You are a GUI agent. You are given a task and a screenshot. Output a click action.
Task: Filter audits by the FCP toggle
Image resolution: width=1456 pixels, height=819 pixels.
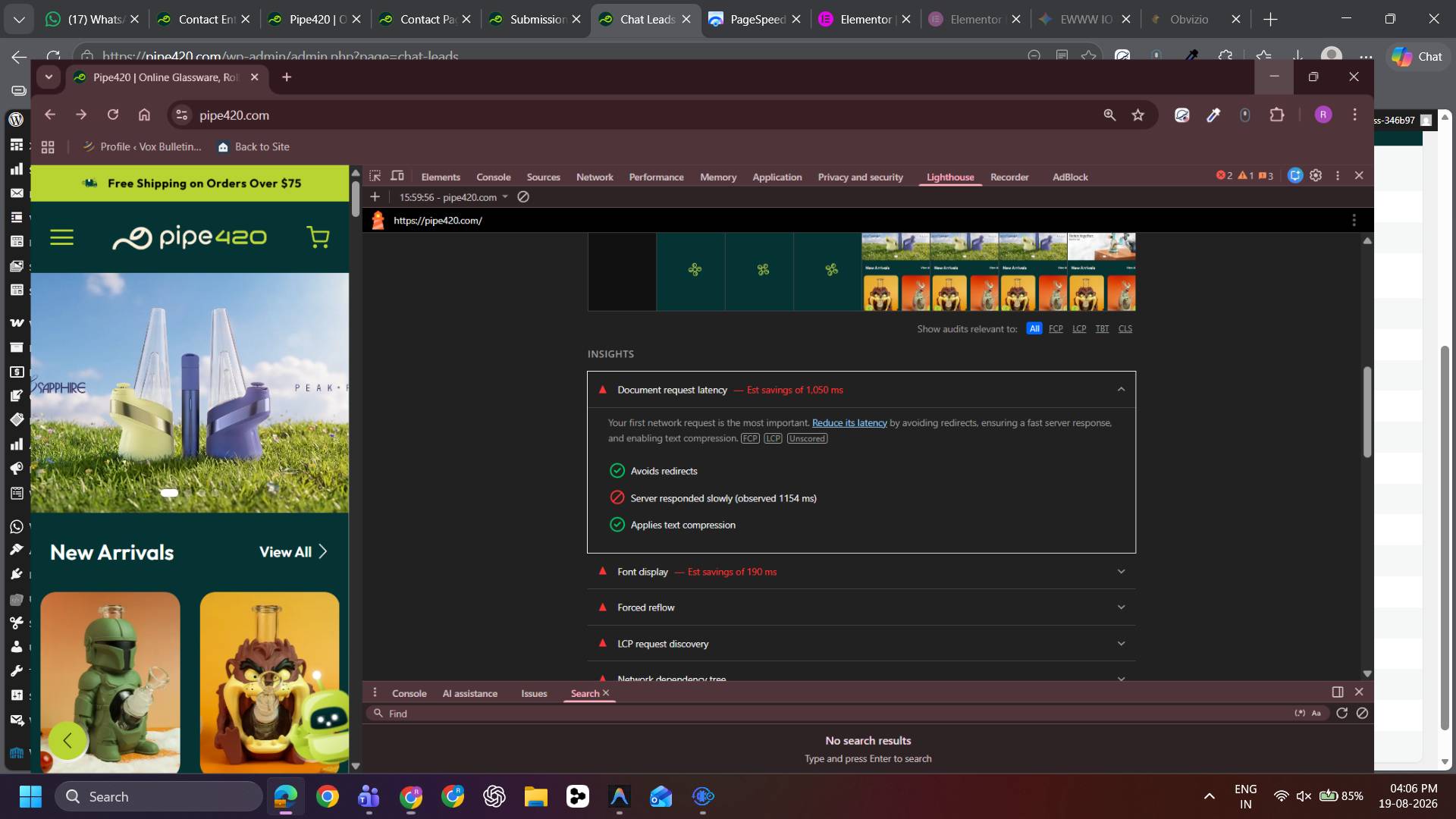(x=1056, y=329)
